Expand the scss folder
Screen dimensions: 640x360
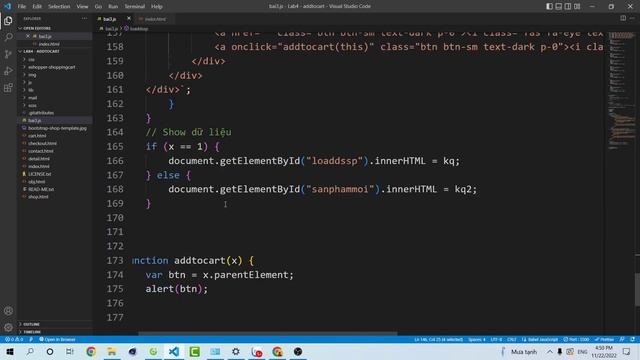click(x=32, y=105)
